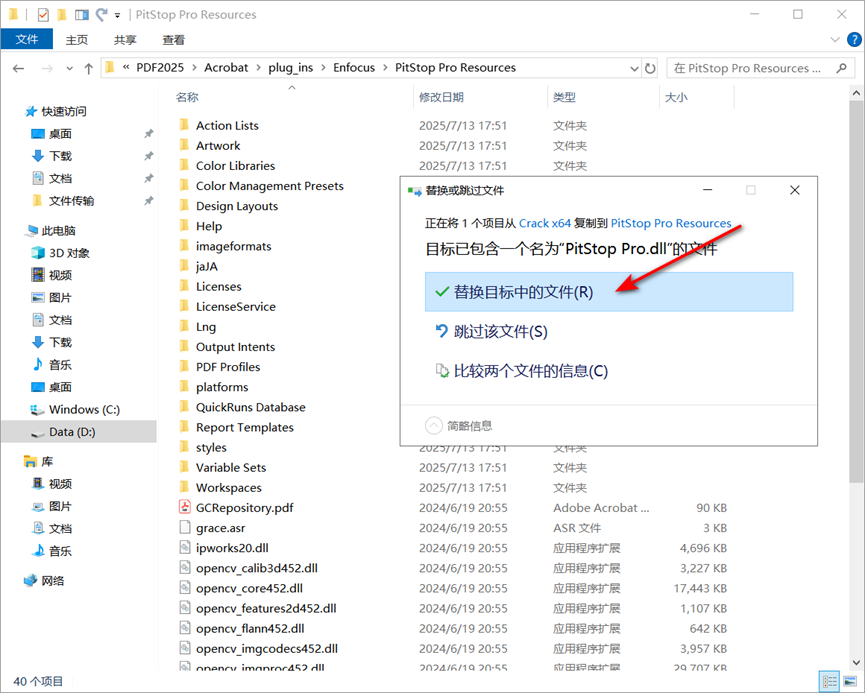Select 音乐 under 此电脑
865x693 pixels.
click(x=60, y=365)
